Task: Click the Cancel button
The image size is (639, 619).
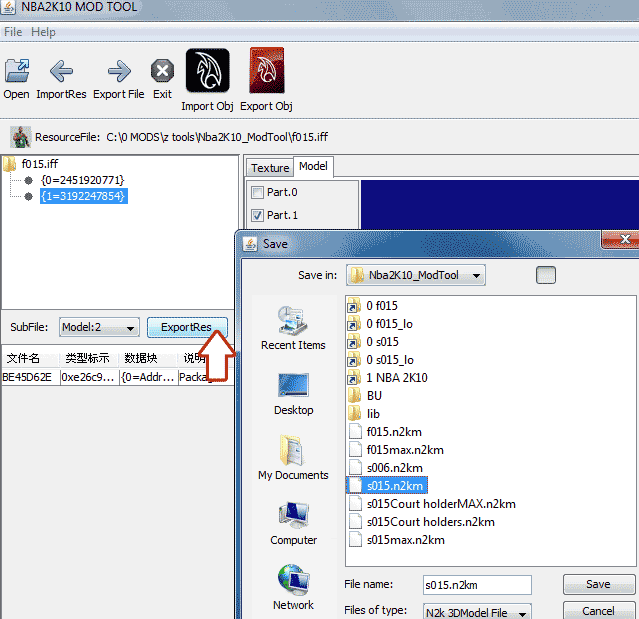Action: click(x=599, y=611)
